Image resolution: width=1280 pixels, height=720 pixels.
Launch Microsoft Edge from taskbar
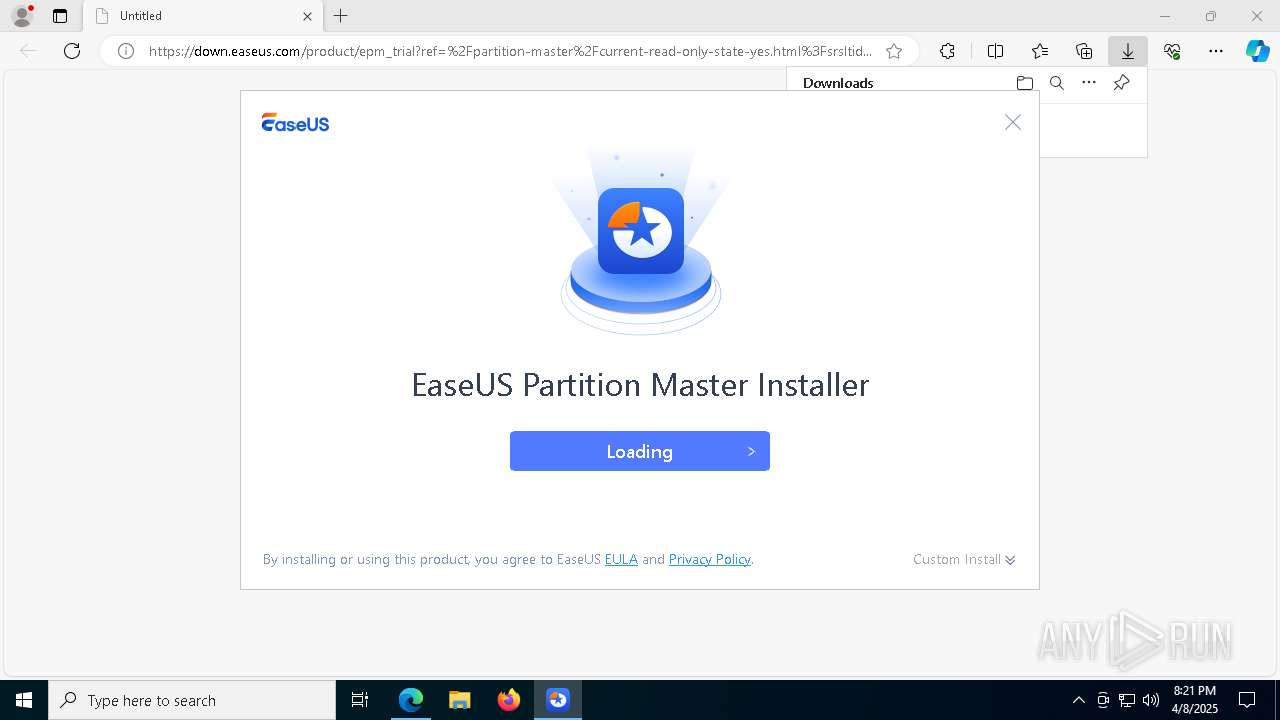(411, 700)
